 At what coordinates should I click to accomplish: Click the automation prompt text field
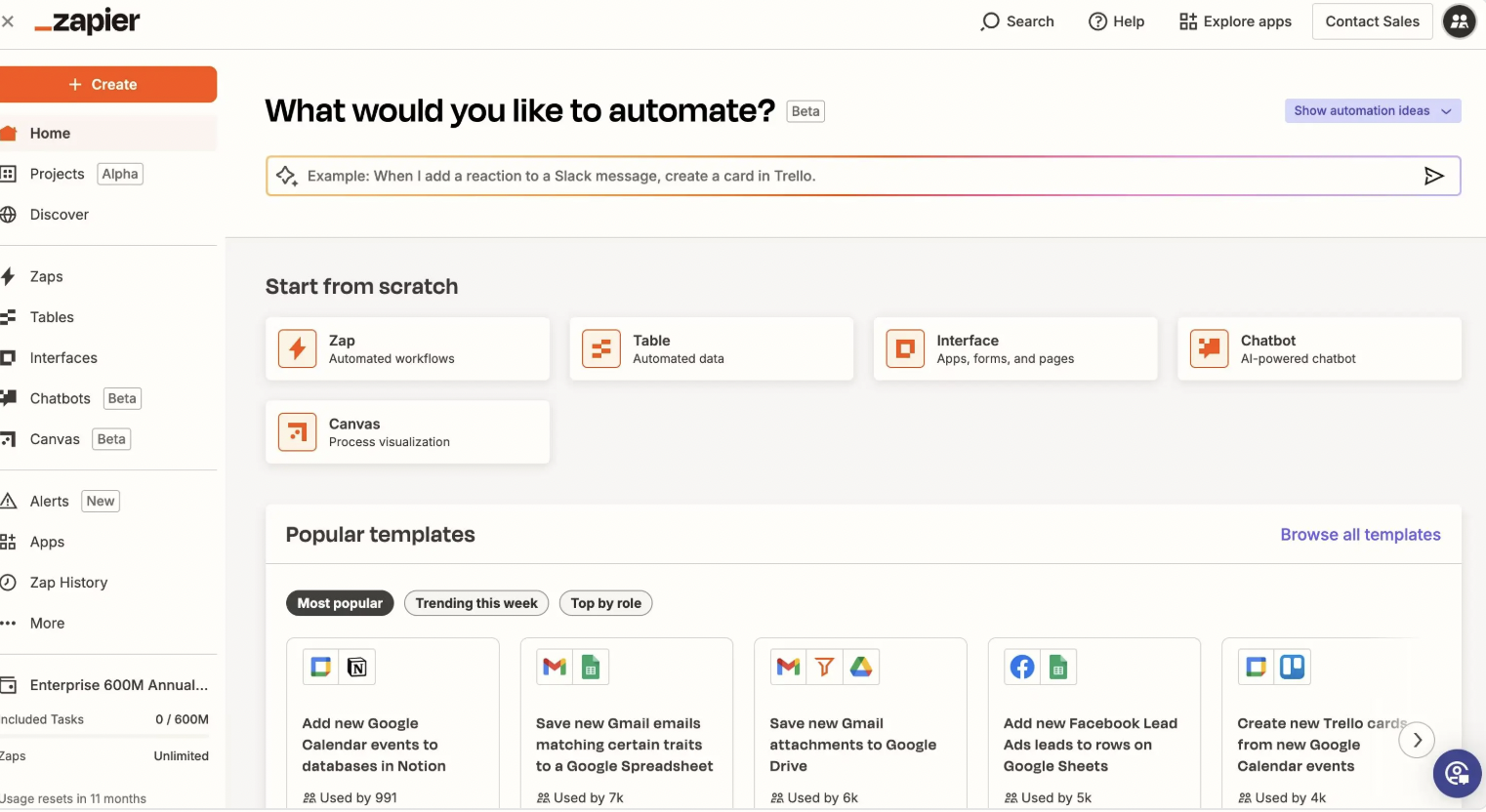coord(849,177)
